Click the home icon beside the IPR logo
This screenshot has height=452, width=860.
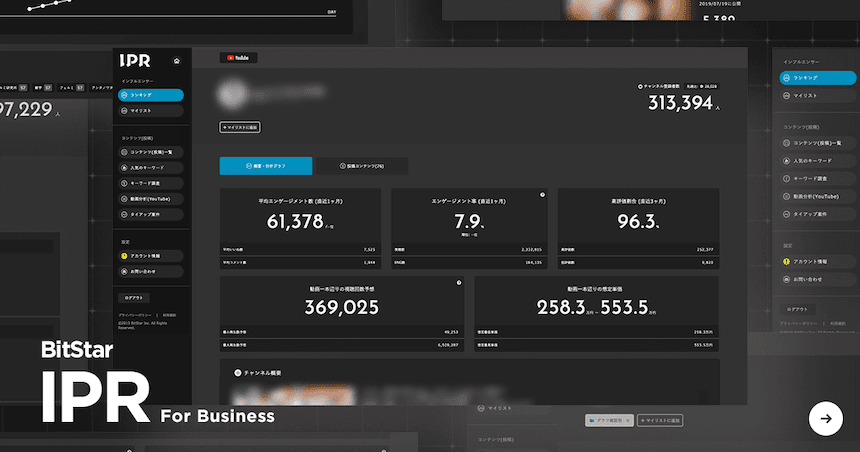177,60
